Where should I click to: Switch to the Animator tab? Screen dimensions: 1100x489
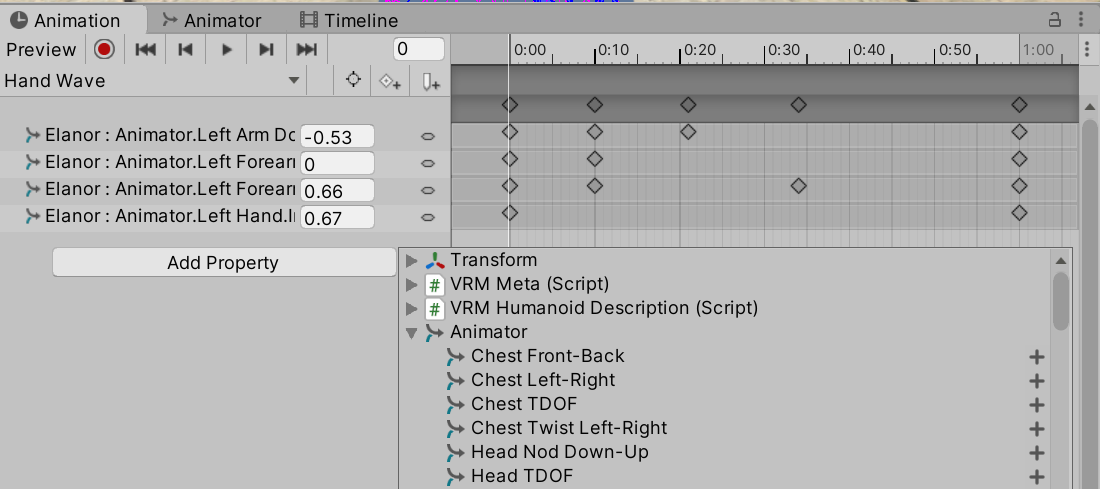tap(210, 20)
